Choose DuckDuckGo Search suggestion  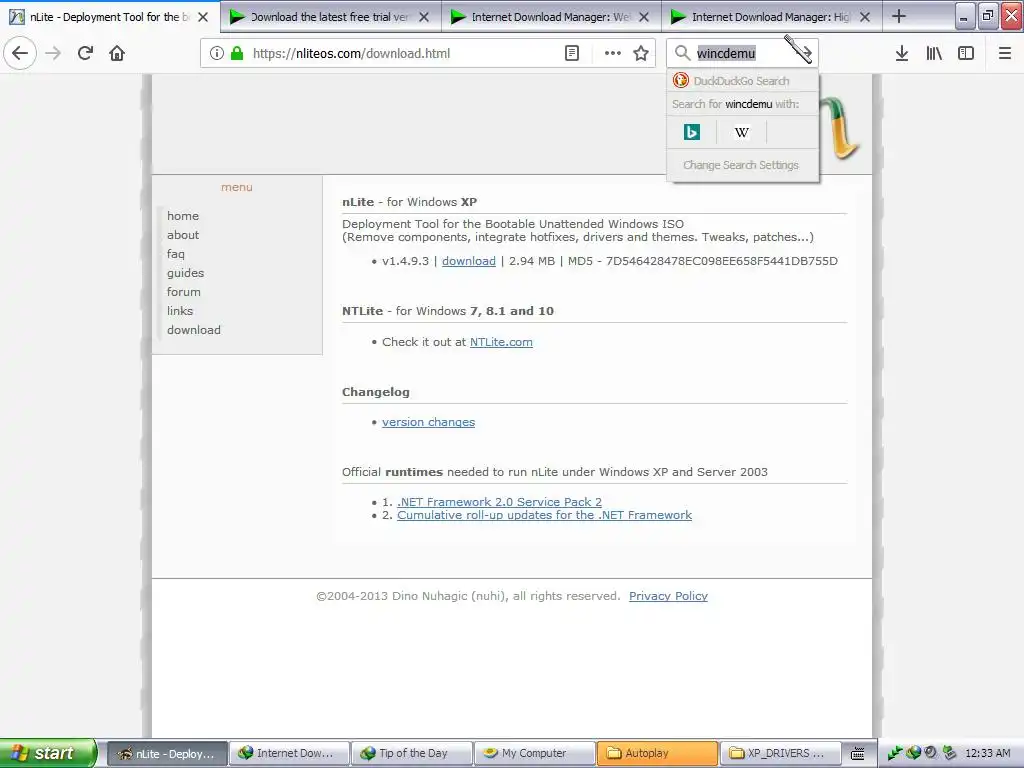tap(743, 81)
